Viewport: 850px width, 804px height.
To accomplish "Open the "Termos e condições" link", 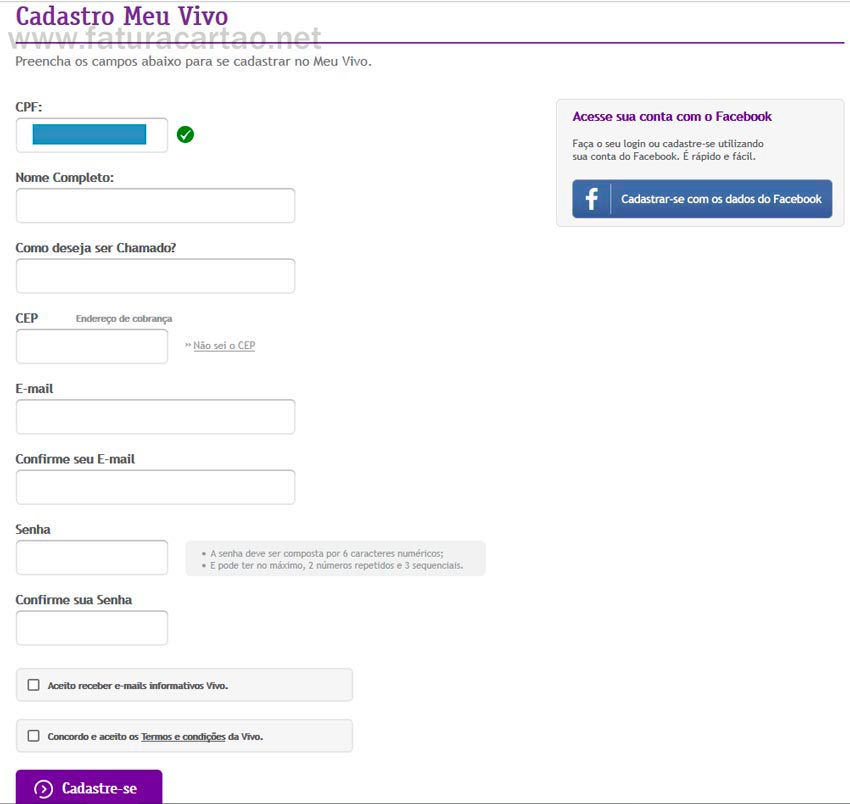I will pos(183,737).
